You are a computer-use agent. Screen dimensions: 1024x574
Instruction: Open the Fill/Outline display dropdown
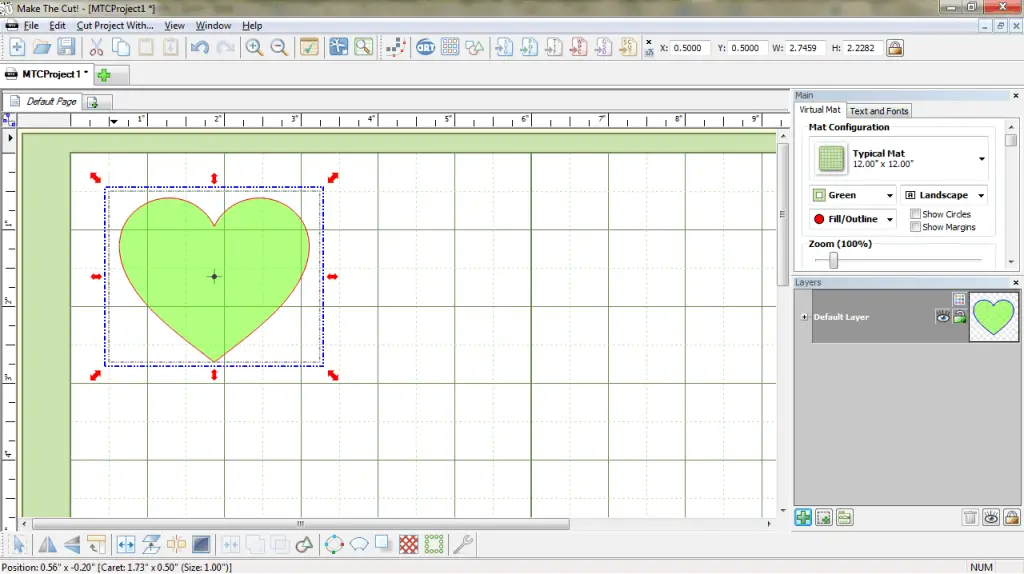point(853,219)
